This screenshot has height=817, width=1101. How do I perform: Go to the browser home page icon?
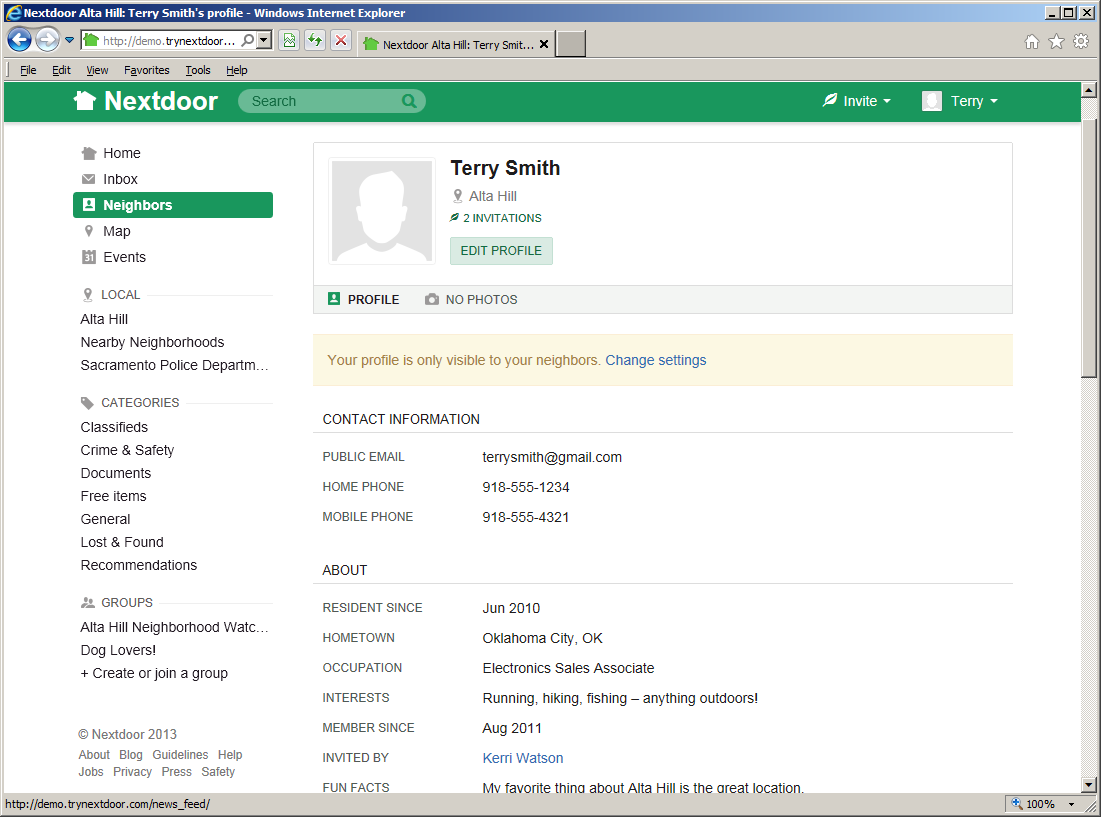[x=1032, y=42]
